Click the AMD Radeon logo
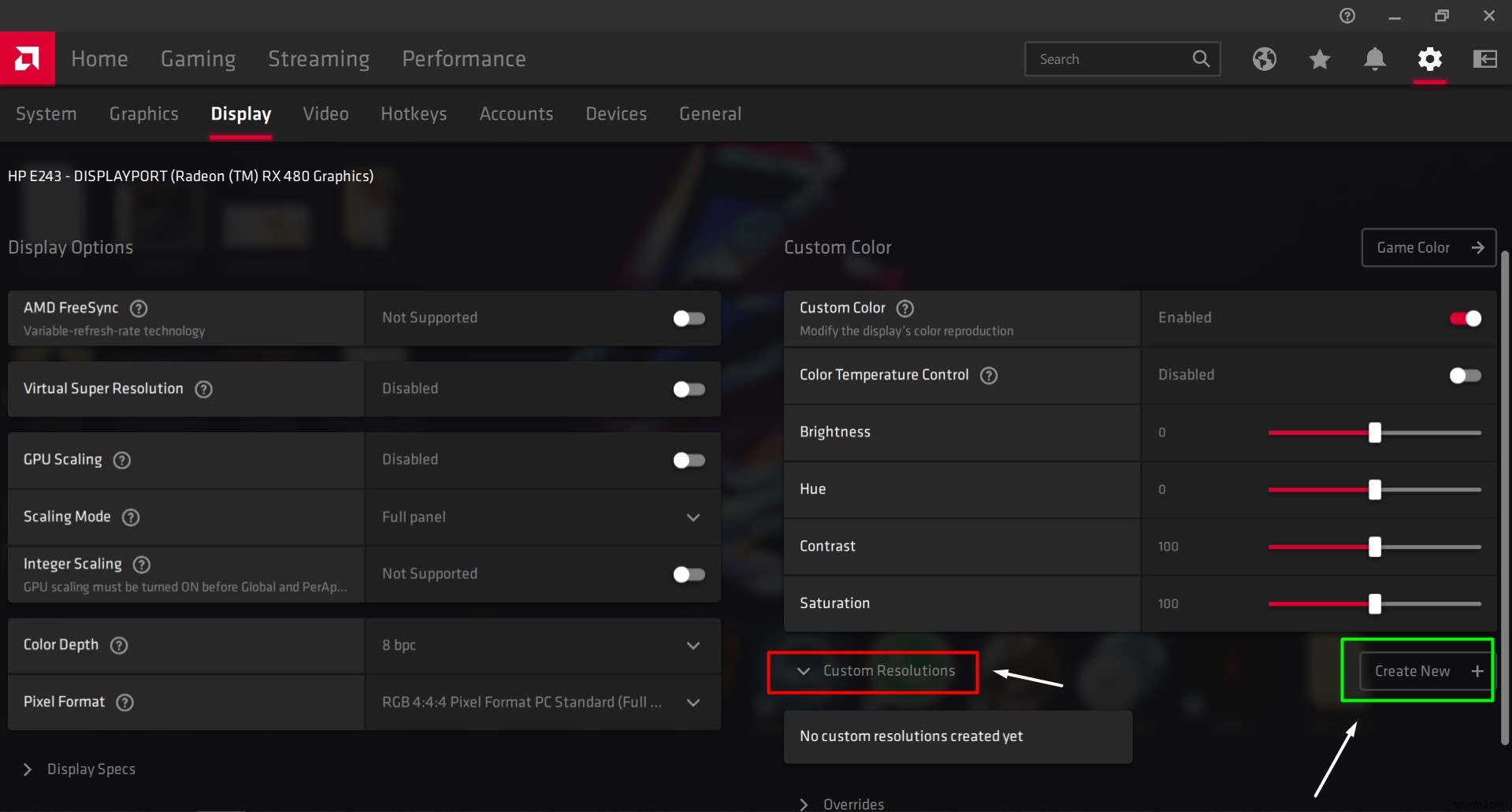 coord(28,58)
